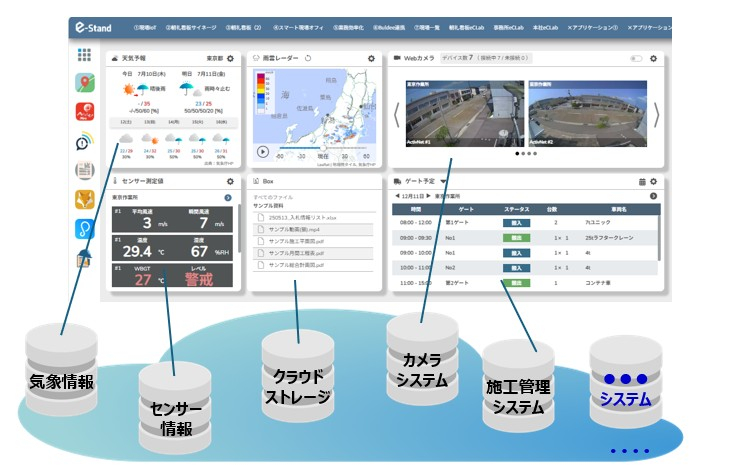Open calendar icon in gate schedule widget

pos(643,182)
